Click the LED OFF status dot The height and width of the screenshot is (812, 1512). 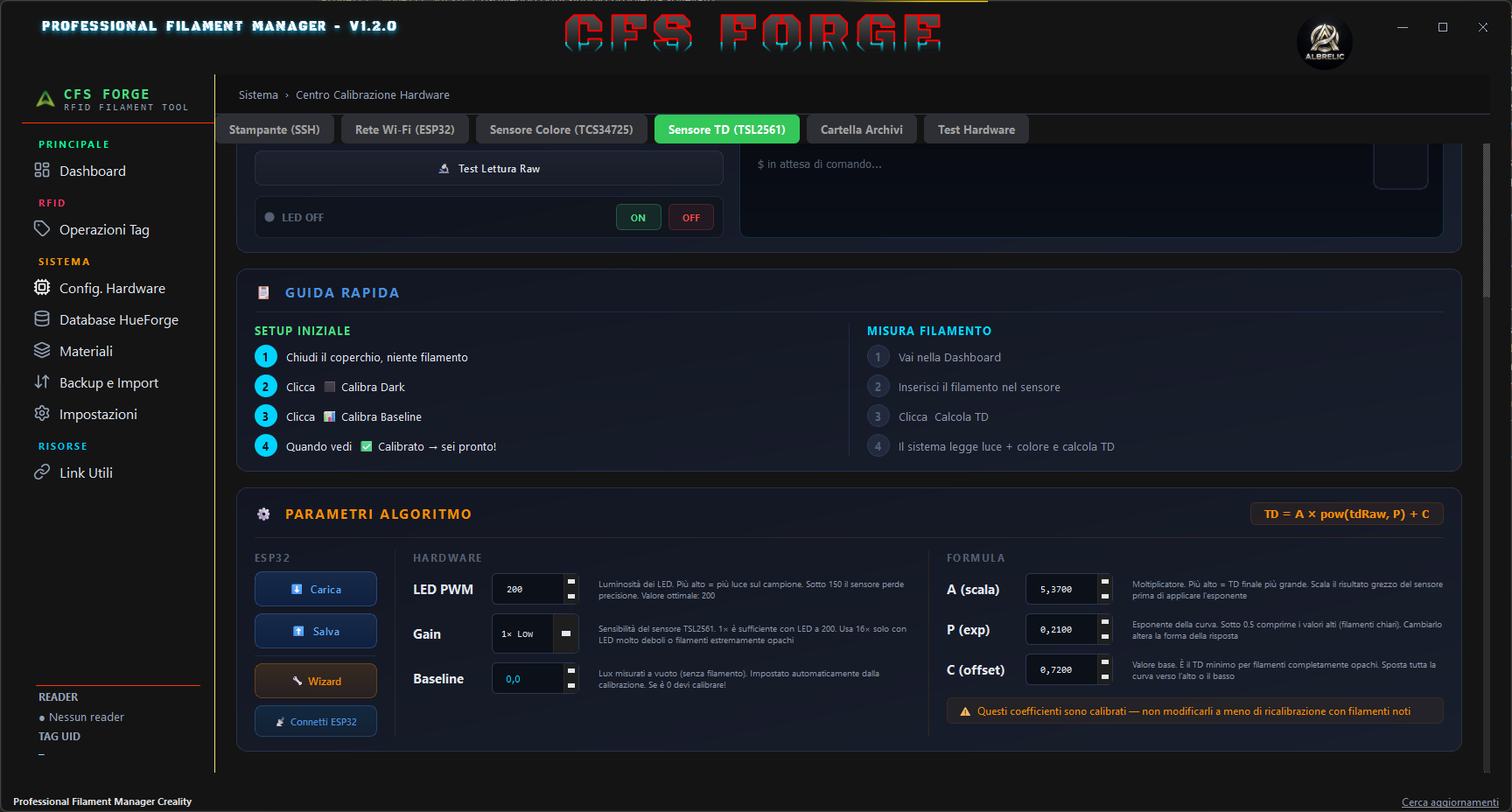coord(269,217)
